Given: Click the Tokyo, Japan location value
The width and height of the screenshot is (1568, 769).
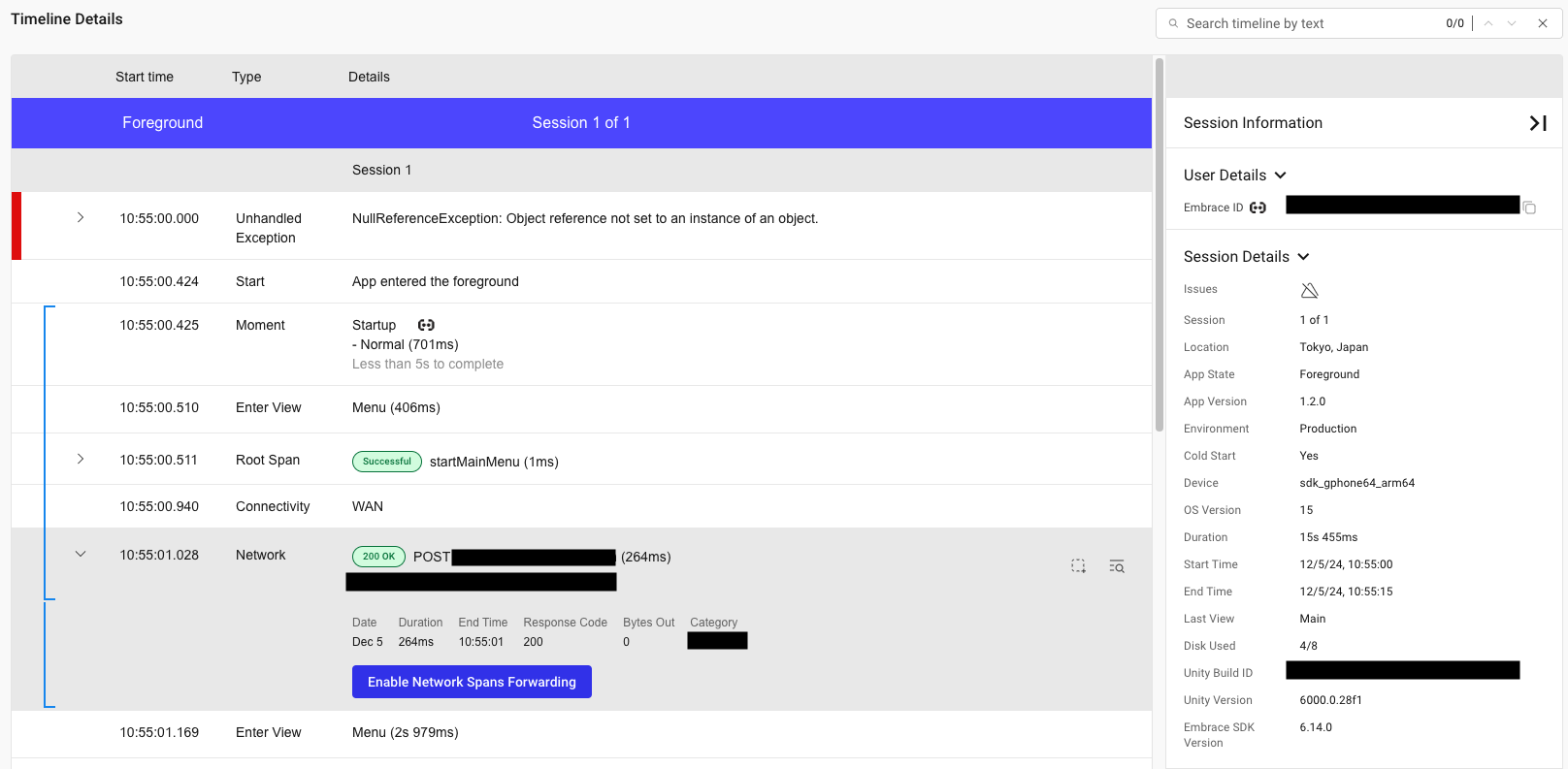Looking at the screenshot, I should 1334,347.
